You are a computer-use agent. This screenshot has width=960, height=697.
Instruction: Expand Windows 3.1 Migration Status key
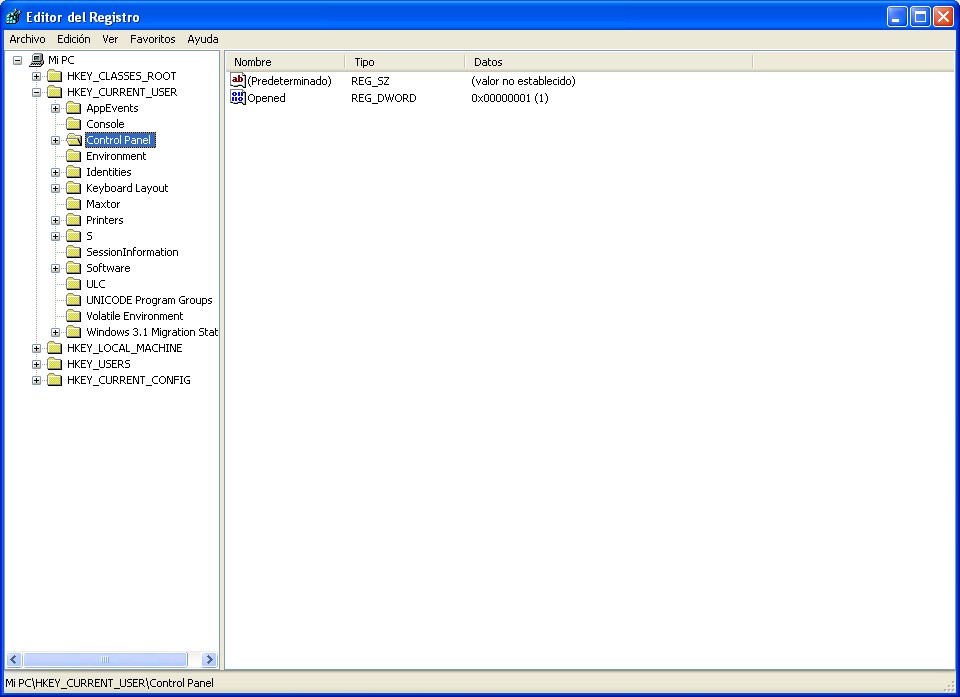(56, 332)
